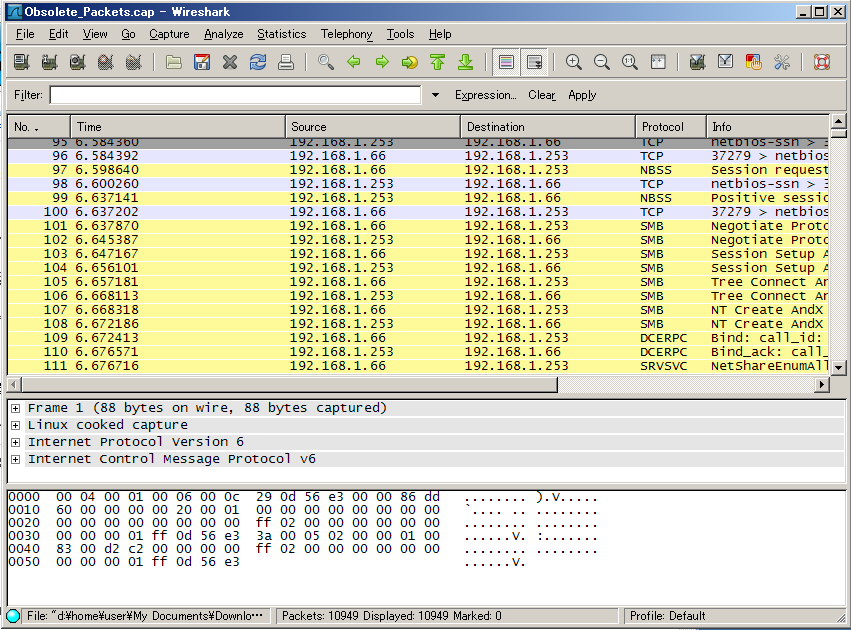The width and height of the screenshot is (851, 630).
Task: Expand Linux cooked capture node
Action: point(16,425)
